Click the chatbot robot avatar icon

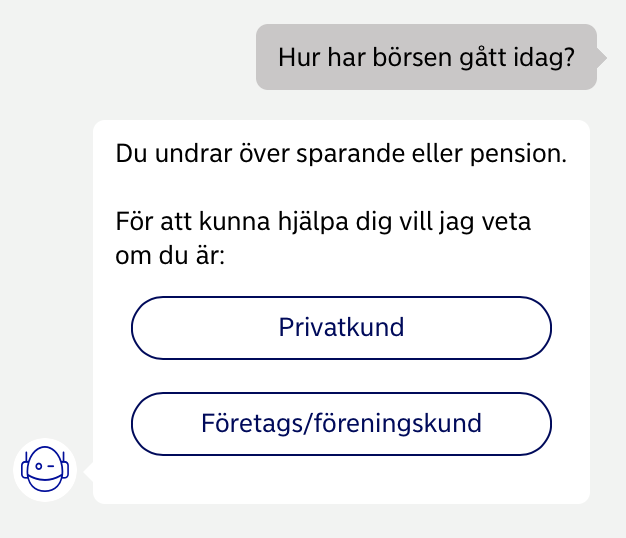(45, 470)
